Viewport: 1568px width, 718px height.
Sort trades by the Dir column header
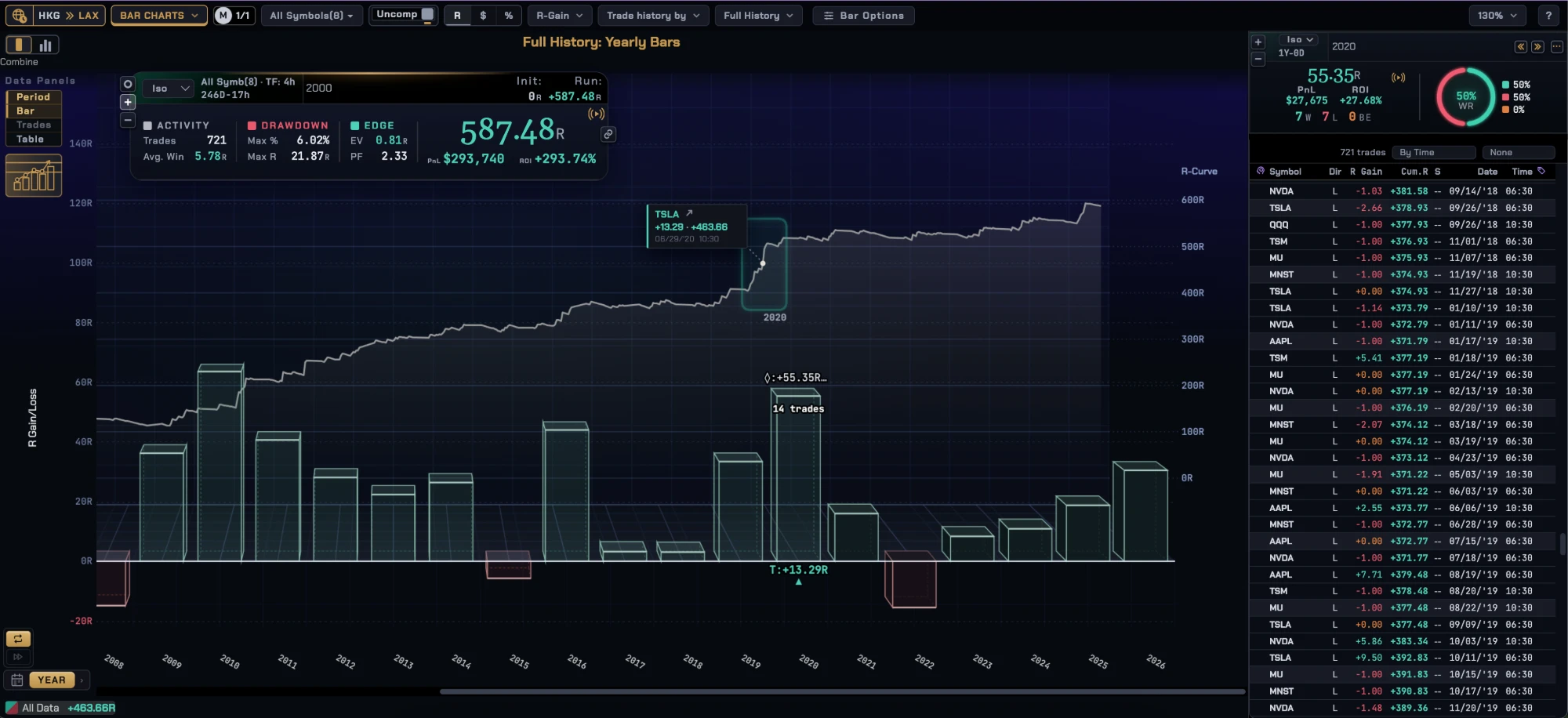point(1334,172)
